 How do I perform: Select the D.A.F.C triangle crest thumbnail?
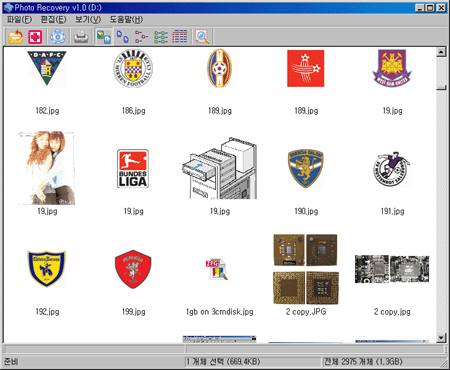[x=47, y=68]
